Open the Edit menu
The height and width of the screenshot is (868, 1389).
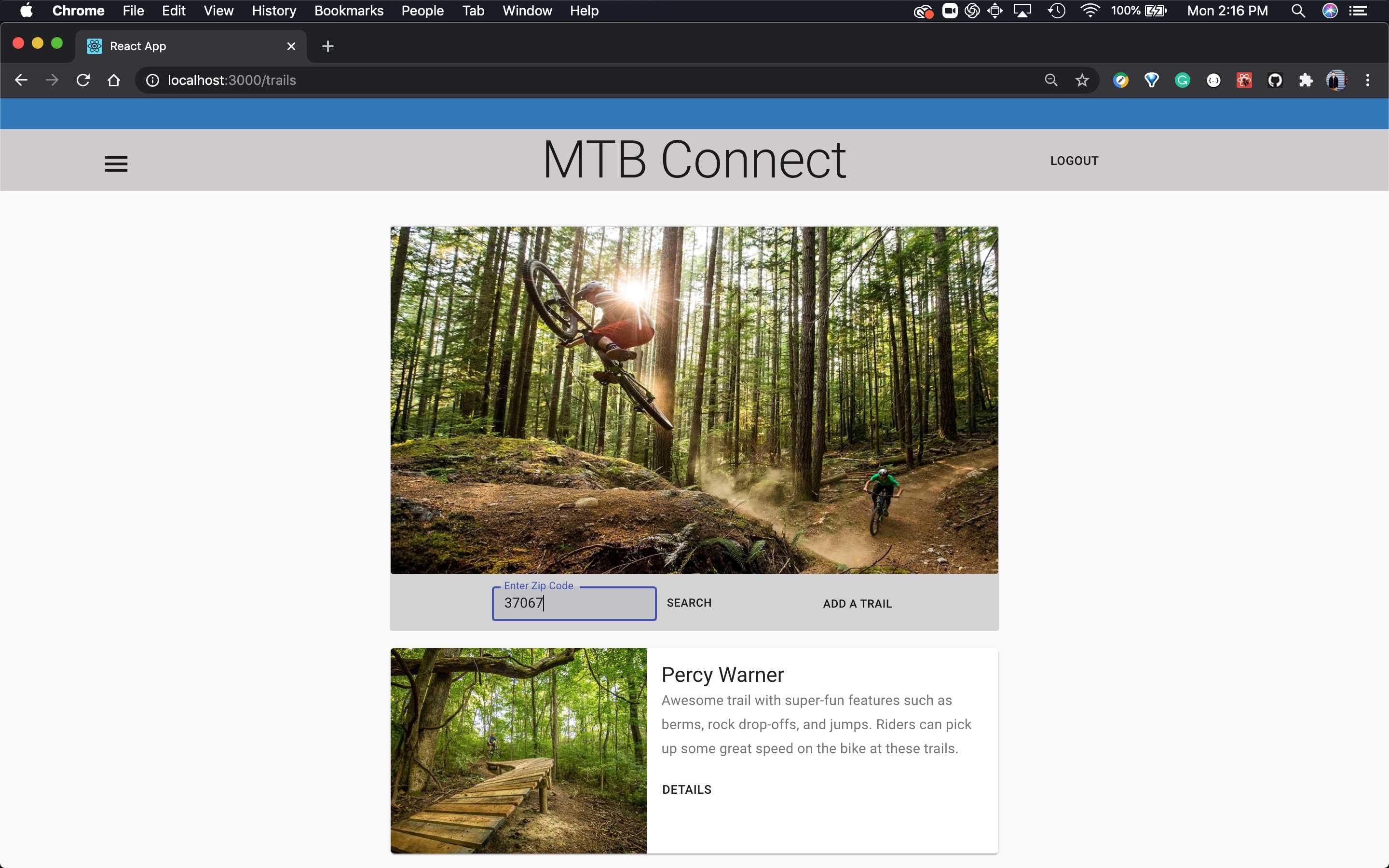[173, 11]
